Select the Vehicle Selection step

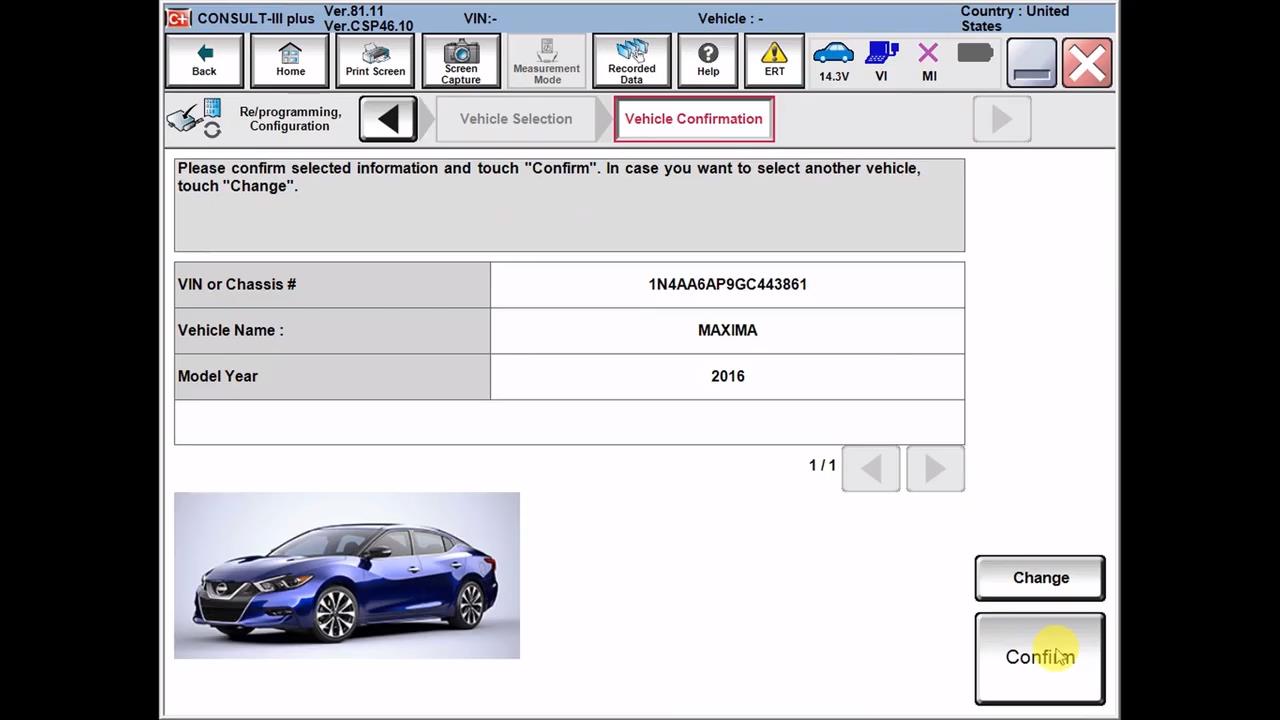(x=516, y=119)
